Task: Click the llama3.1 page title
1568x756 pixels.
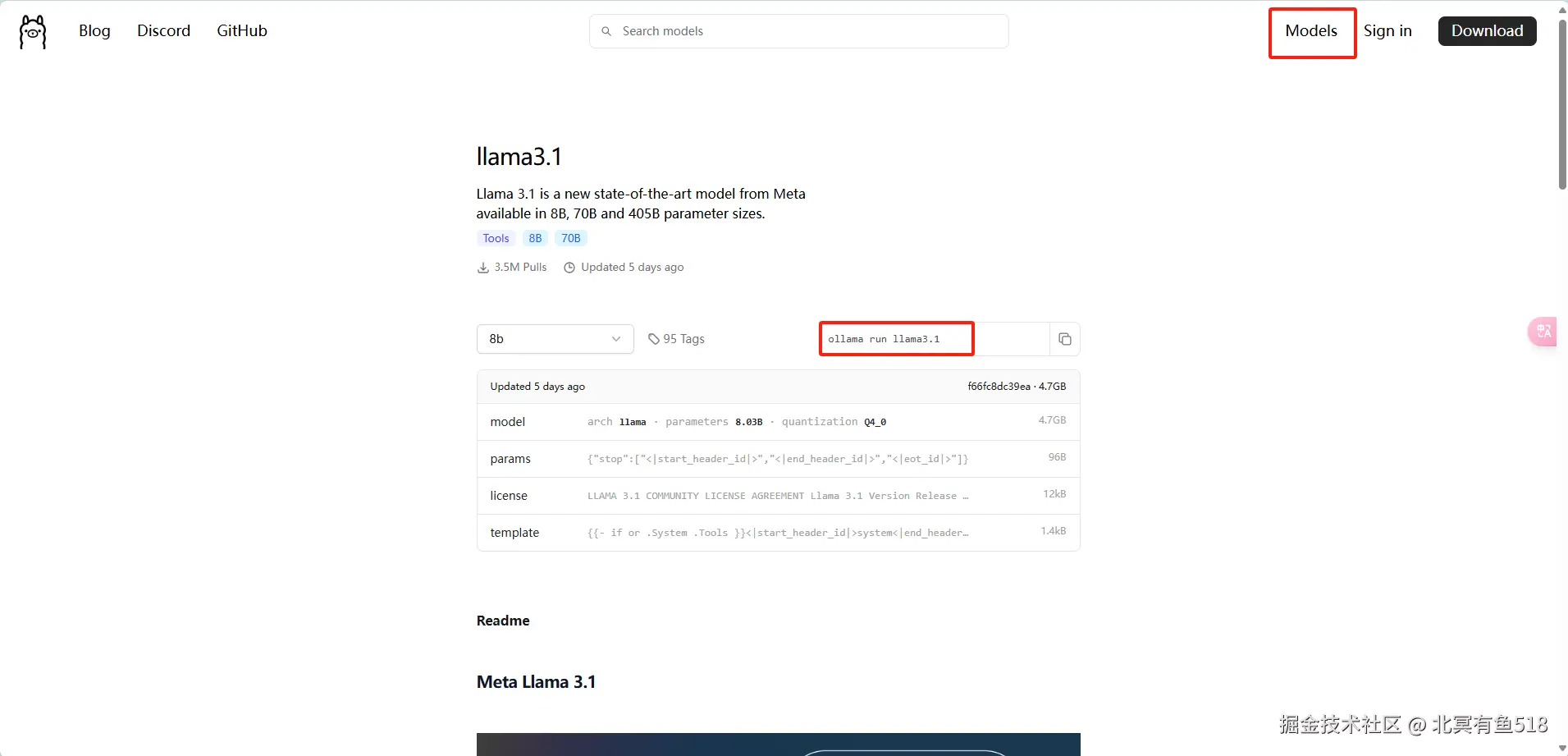Action: (519, 157)
